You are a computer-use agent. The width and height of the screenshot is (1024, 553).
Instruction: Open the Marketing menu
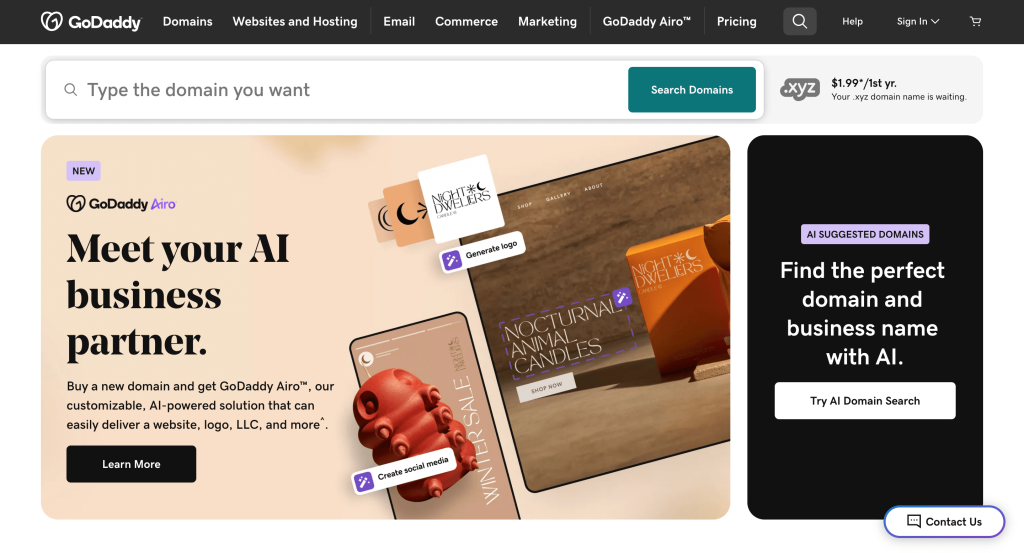pyautogui.click(x=547, y=22)
